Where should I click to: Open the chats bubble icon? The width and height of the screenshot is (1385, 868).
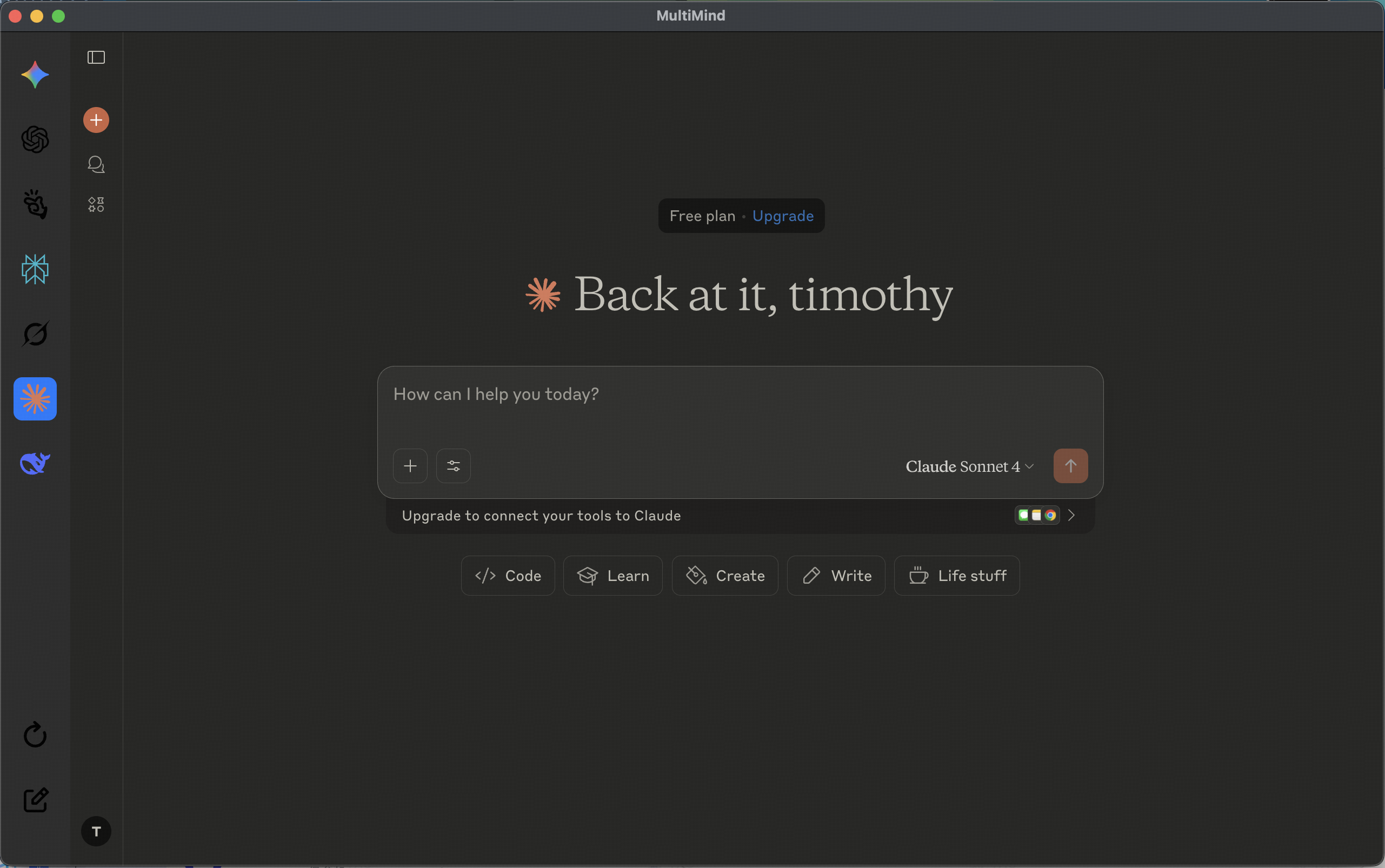tap(96, 164)
